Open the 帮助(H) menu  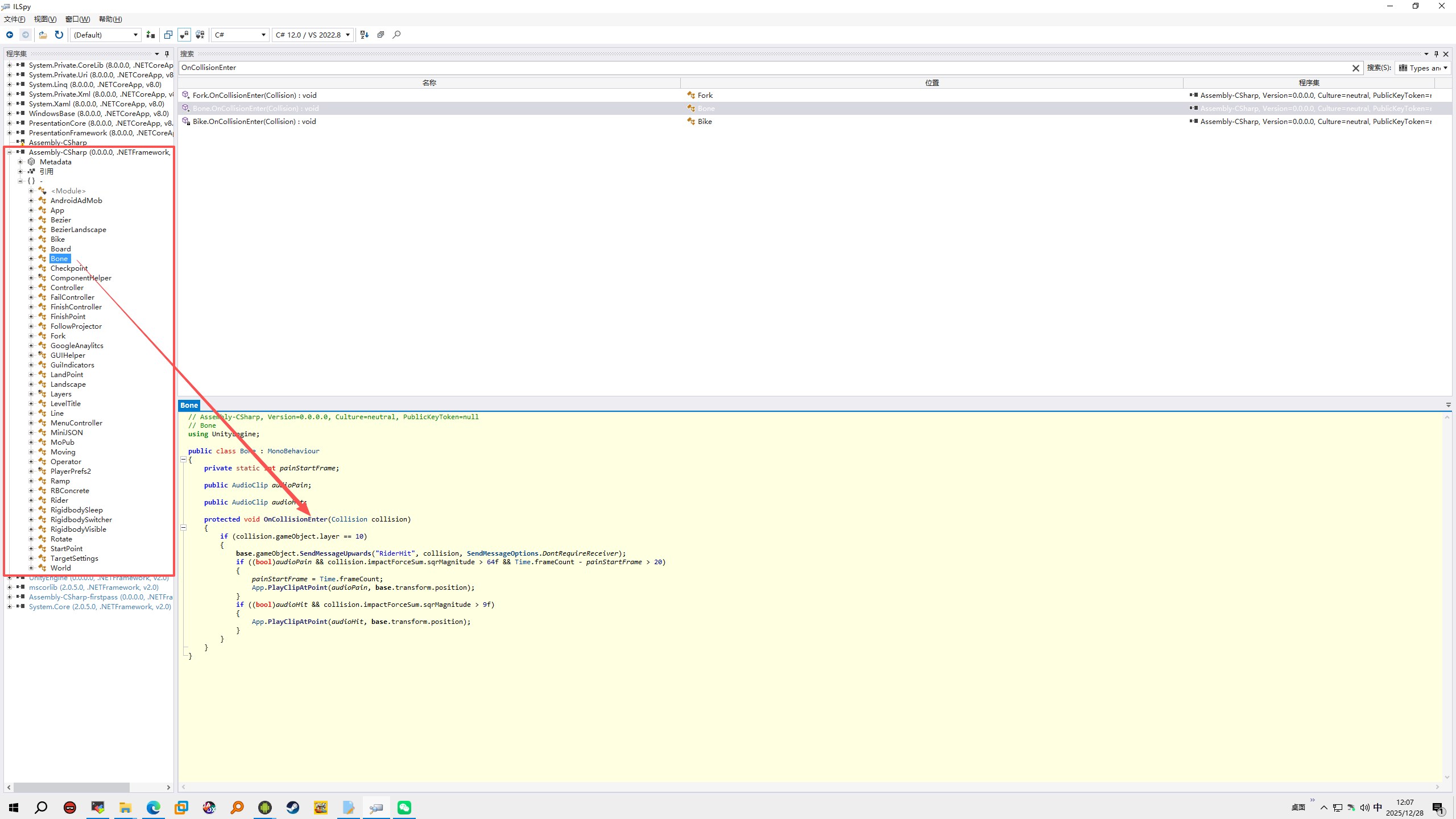[110, 19]
